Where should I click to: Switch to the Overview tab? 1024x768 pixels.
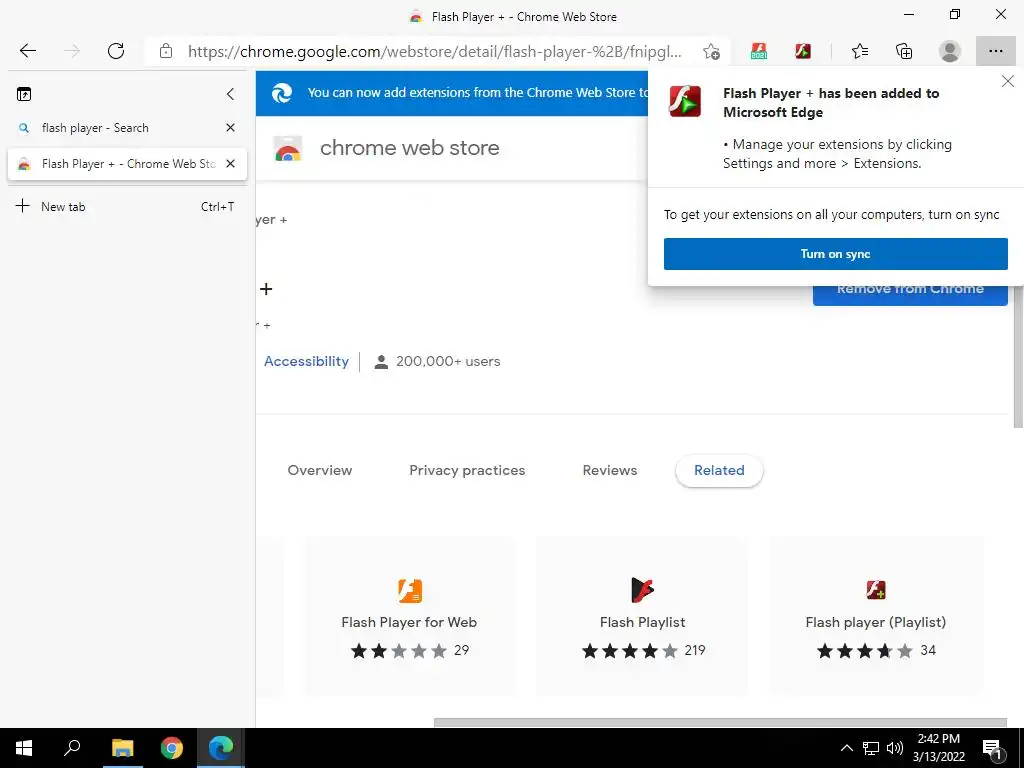coord(320,470)
